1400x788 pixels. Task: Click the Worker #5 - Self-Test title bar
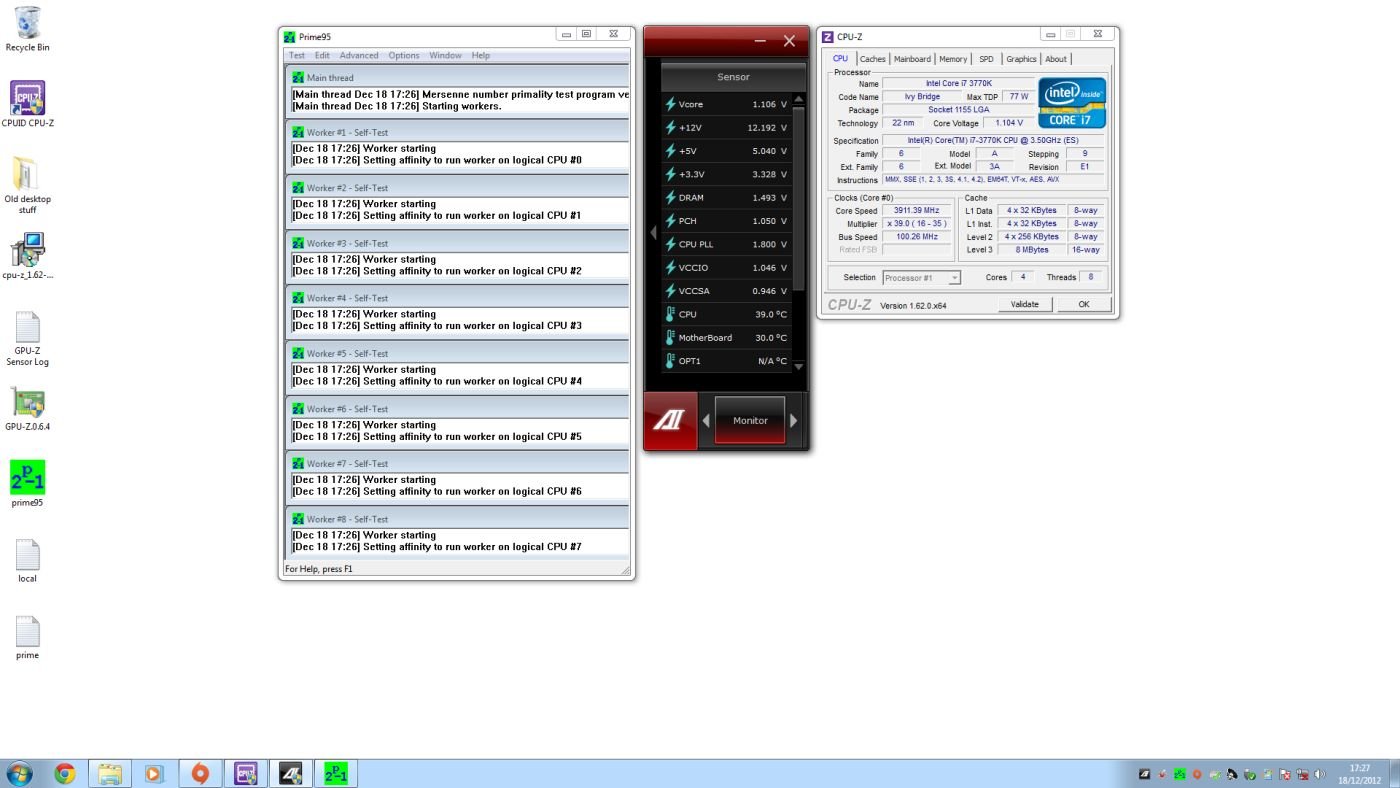pyautogui.click(x=457, y=353)
